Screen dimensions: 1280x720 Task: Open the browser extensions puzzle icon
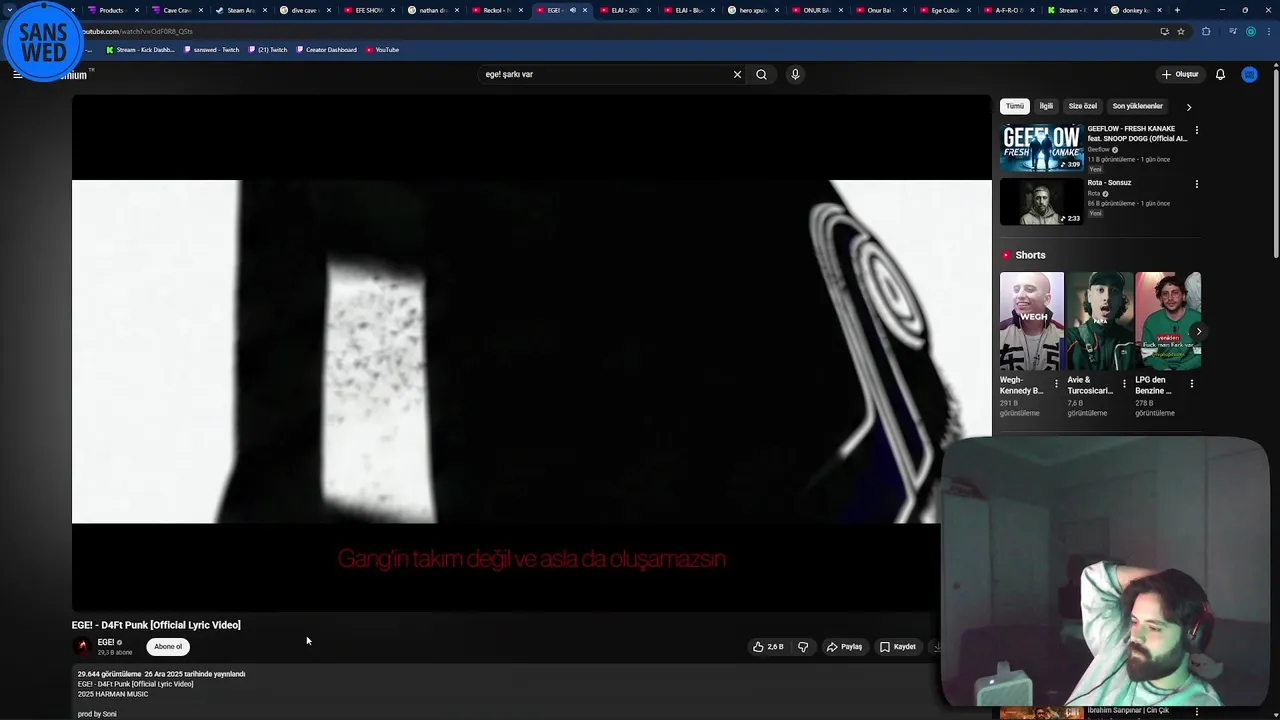pos(1206,31)
